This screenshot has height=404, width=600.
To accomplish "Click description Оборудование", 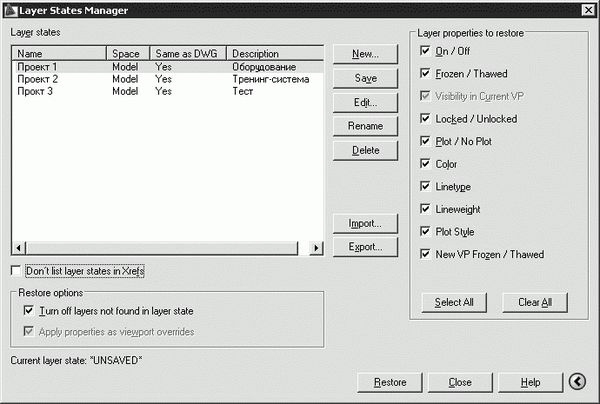I will (264, 67).
